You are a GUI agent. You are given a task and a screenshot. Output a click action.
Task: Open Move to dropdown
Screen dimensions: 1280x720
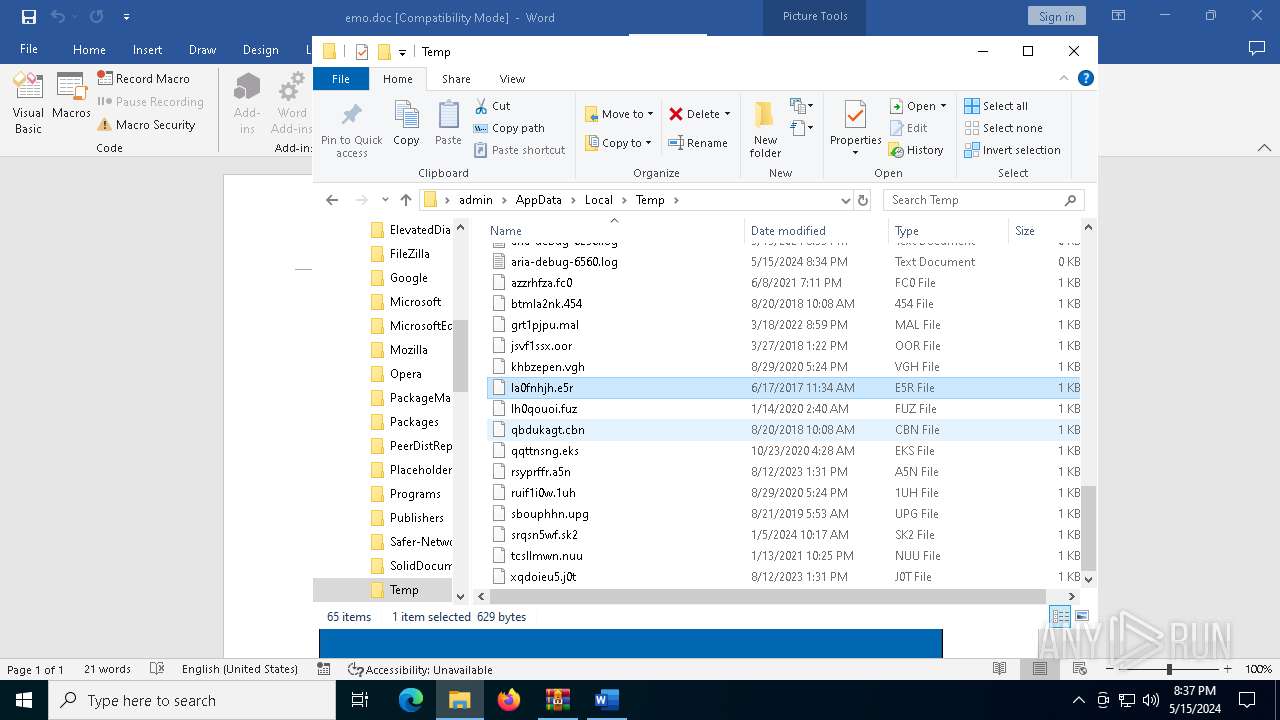[619, 114]
